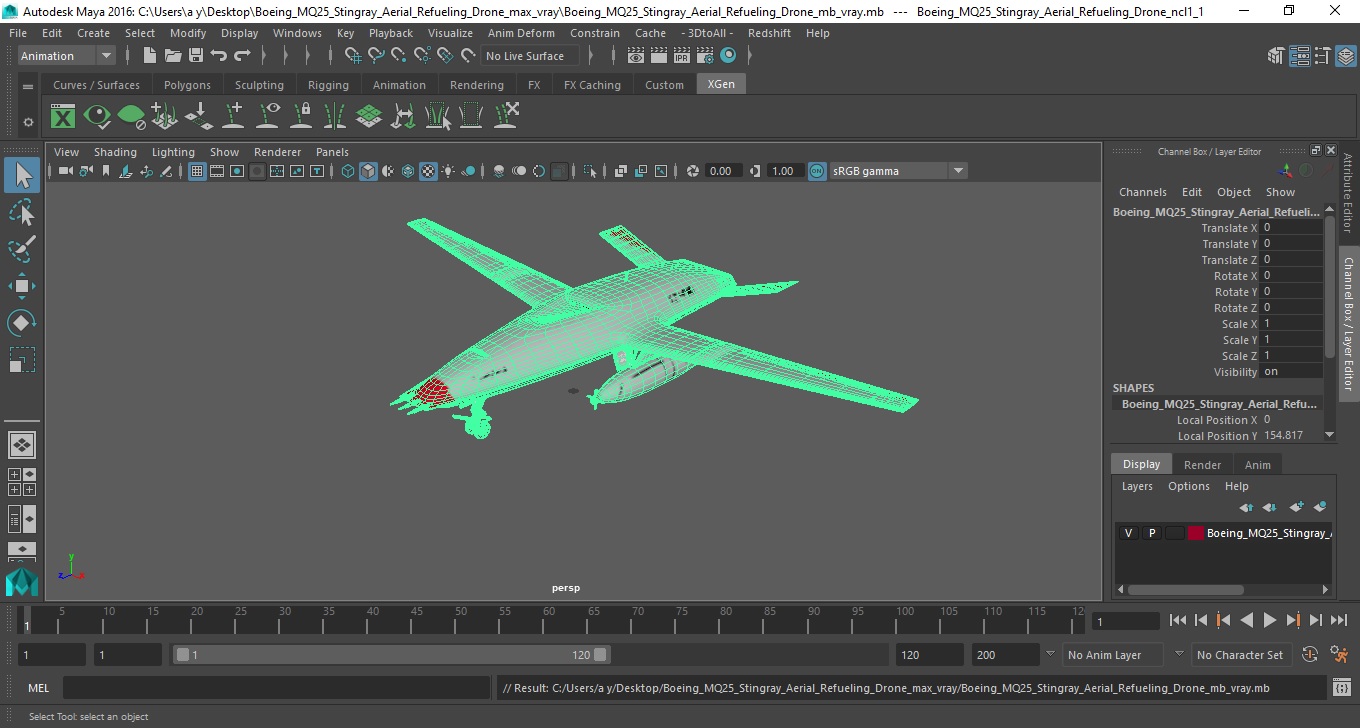Open the Anim Deform menu
The height and width of the screenshot is (728, 1360).
521,33
